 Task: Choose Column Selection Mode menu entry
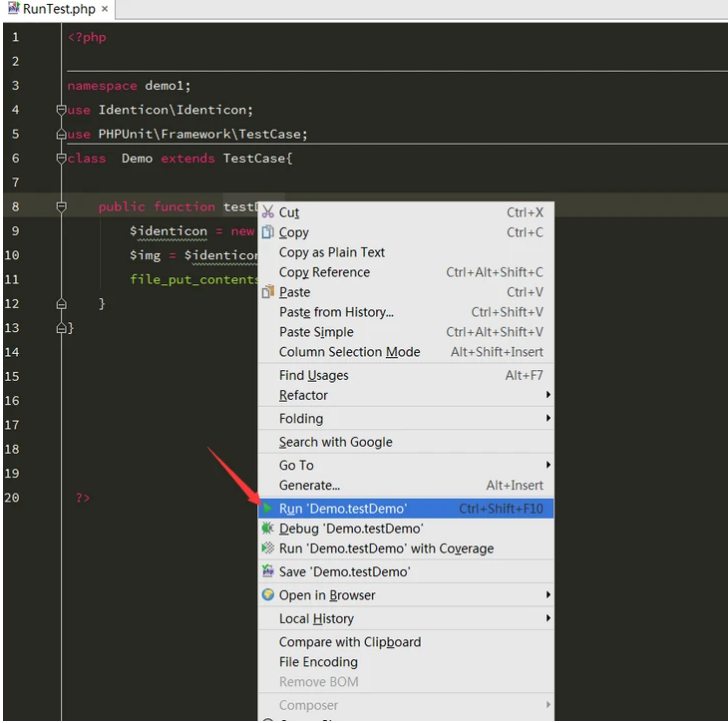pyautogui.click(x=349, y=352)
